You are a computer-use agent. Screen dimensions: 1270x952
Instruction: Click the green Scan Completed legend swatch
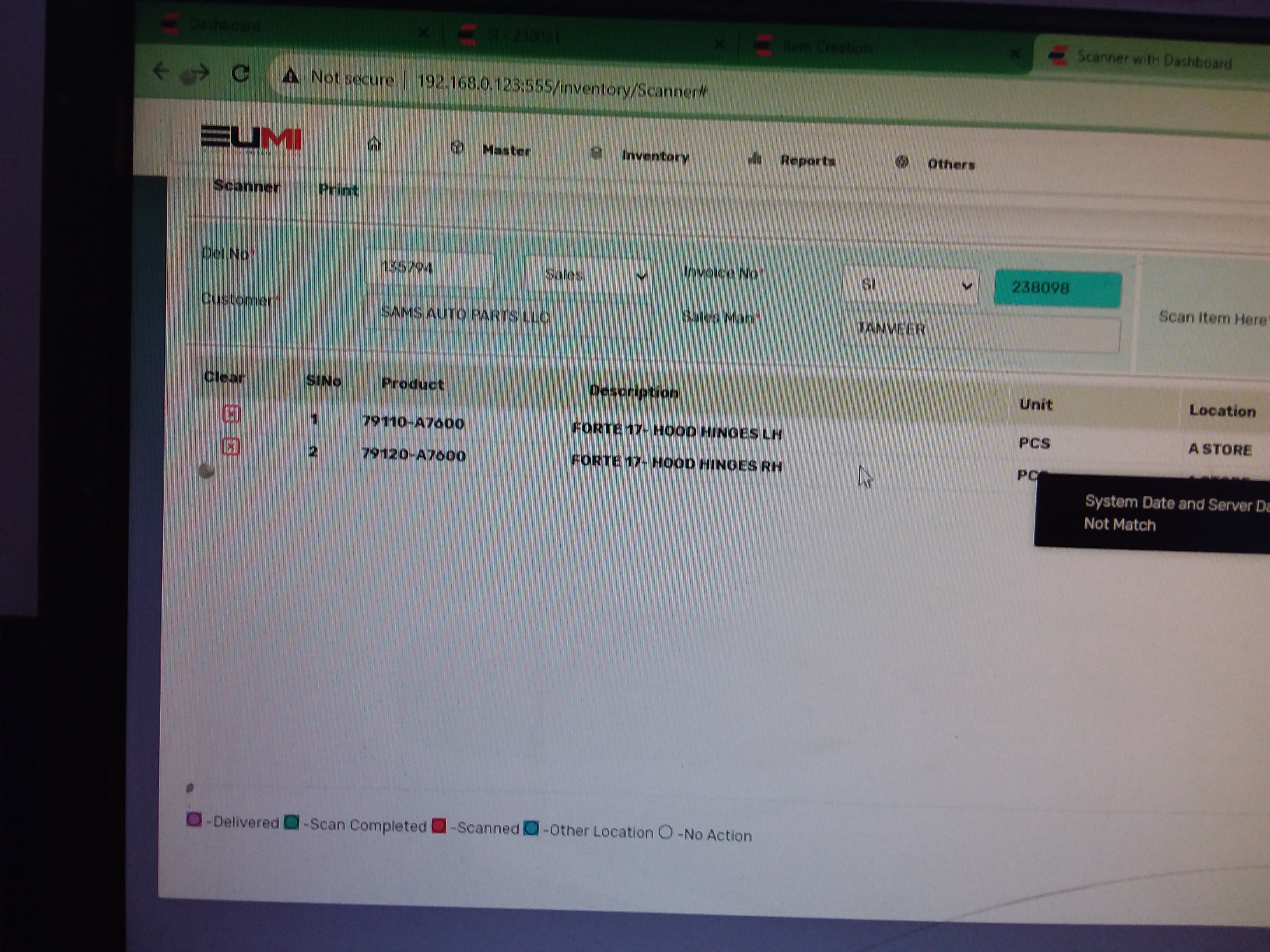292,822
